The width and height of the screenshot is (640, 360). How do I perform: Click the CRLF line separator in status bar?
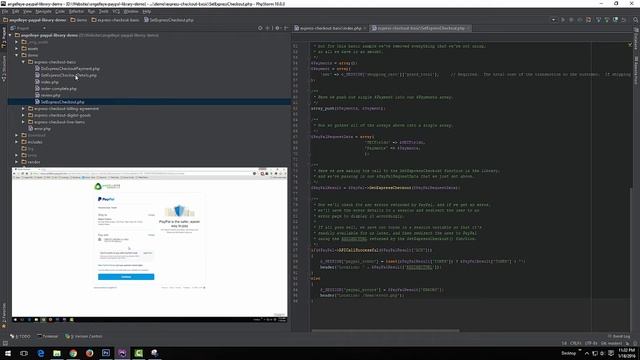click(x=576, y=343)
